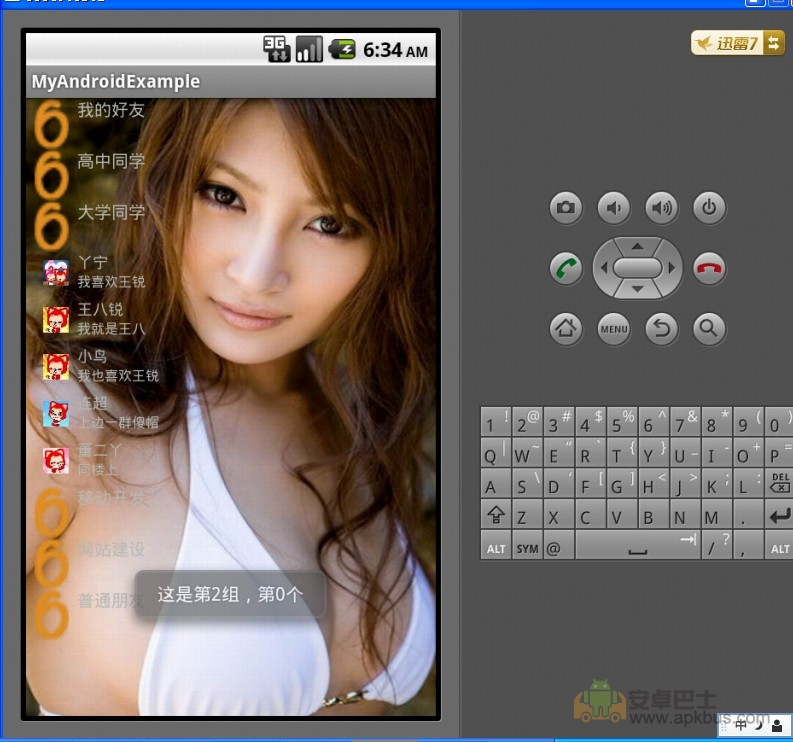This screenshot has height=742, width=793.
Task: Select contact 小鸟
Action: (x=231, y=367)
